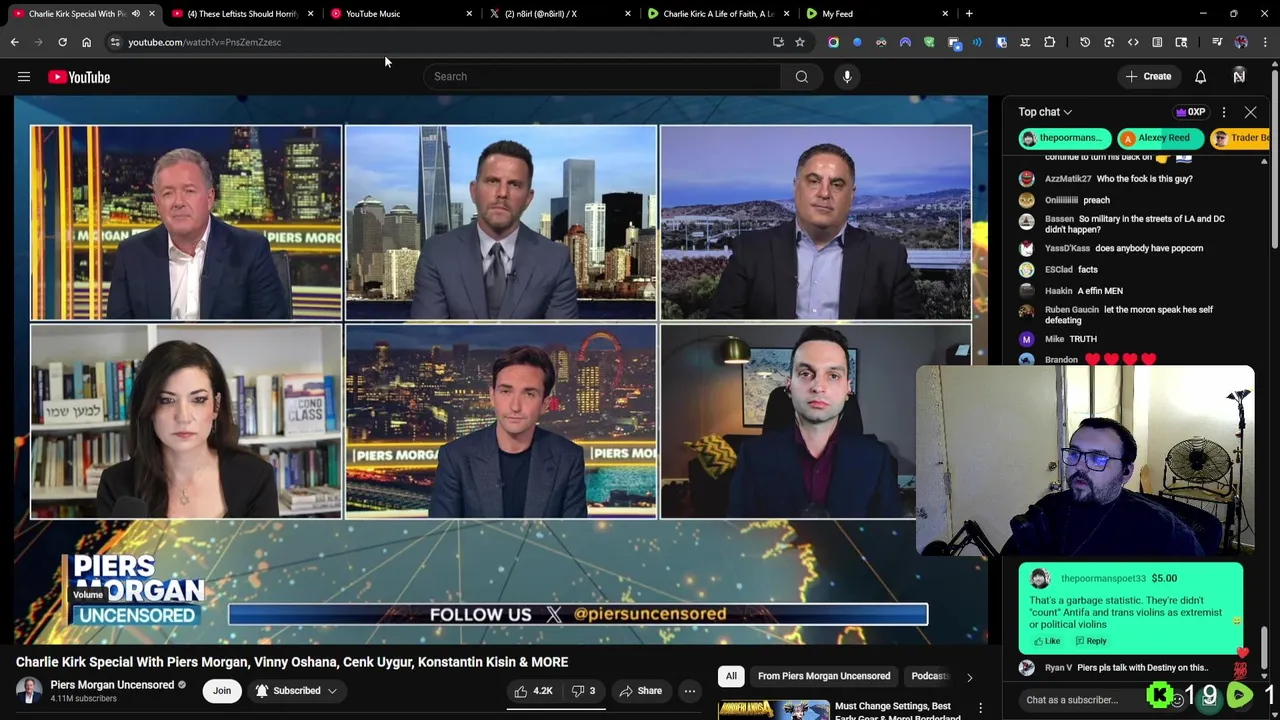Click the Create button
The width and height of the screenshot is (1280, 720).
coord(1147,76)
